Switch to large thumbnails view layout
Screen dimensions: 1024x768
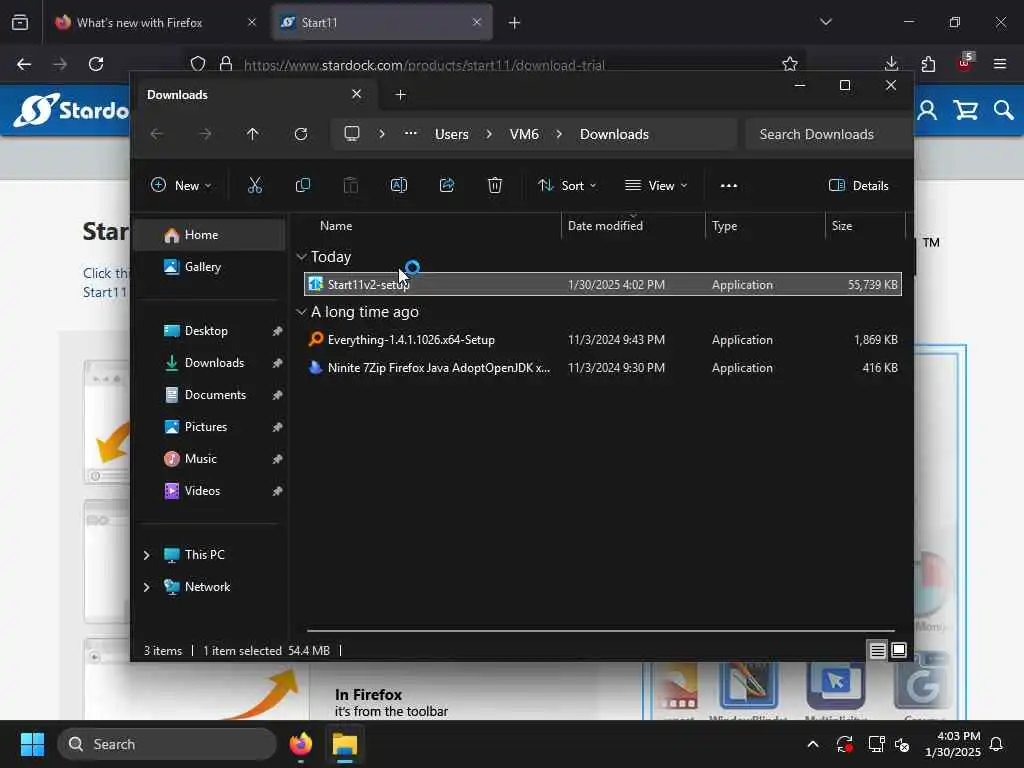(899, 650)
